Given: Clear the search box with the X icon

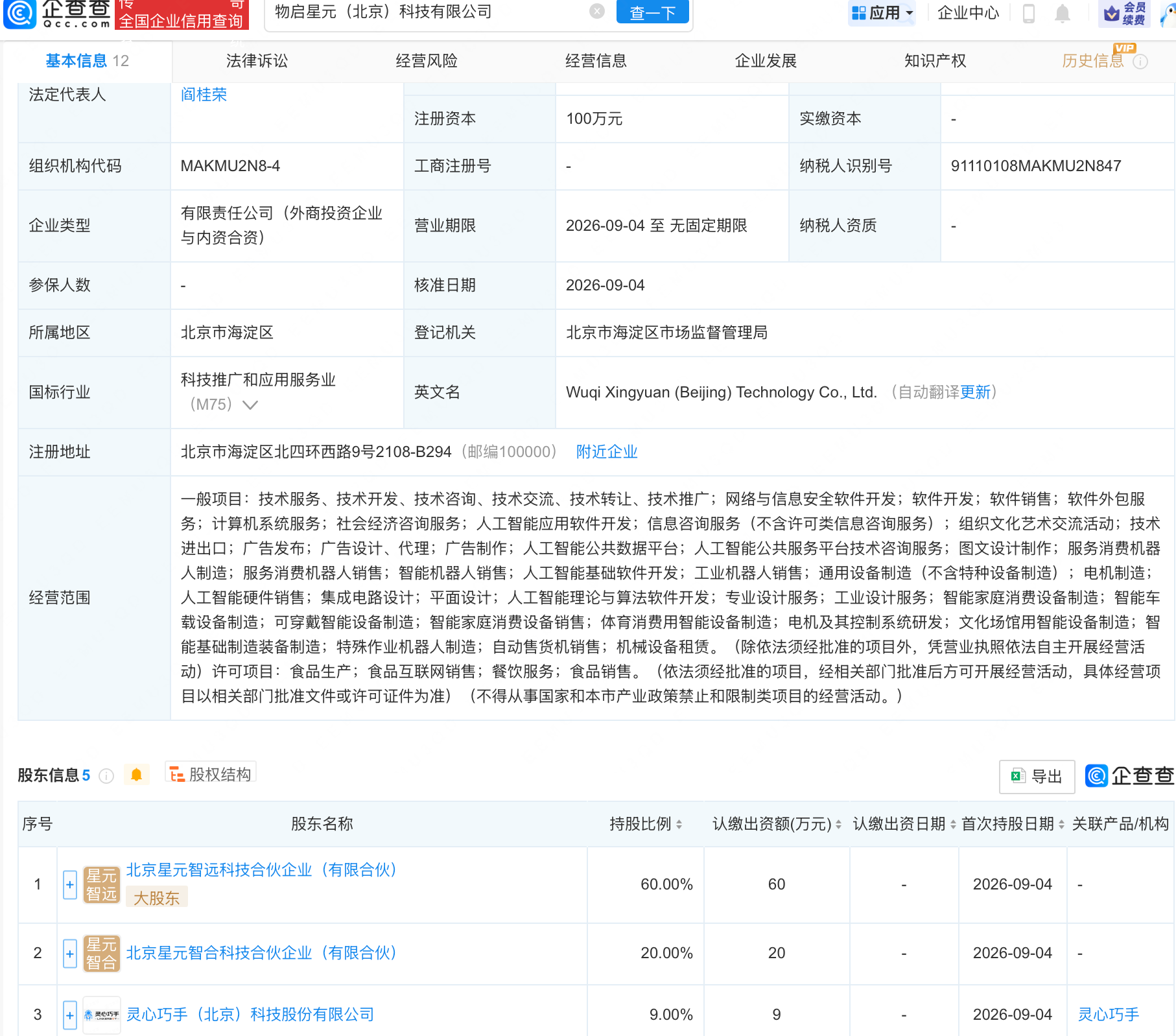Looking at the screenshot, I should [597, 11].
